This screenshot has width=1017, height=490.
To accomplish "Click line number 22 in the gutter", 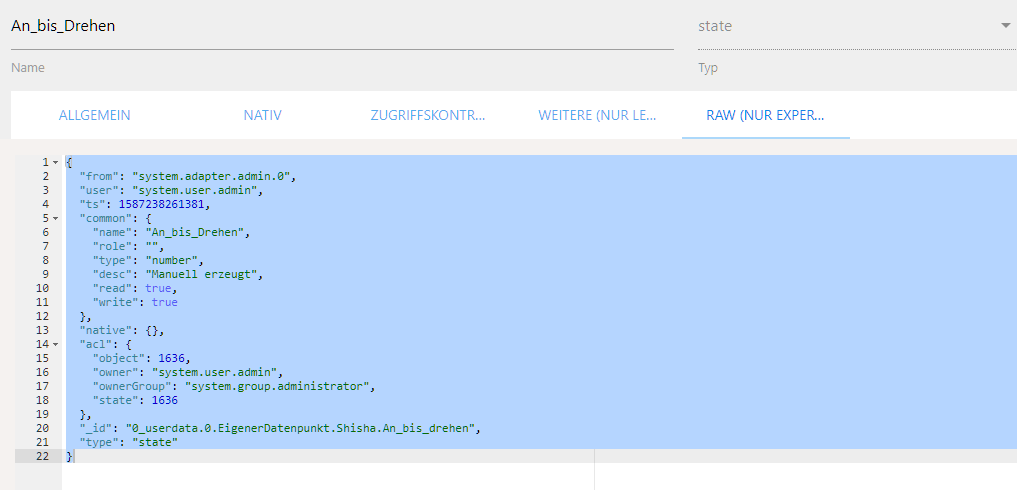I will (x=43, y=457).
